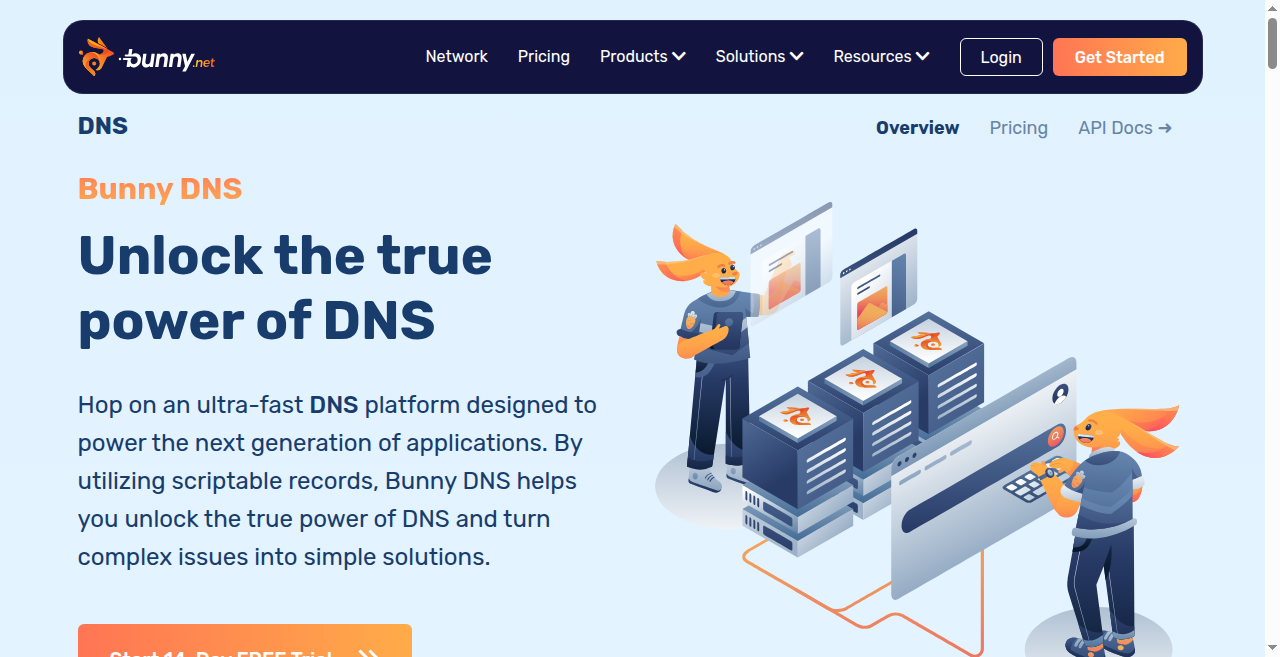
Task: Click the Login button
Action: click(x=1001, y=57)
